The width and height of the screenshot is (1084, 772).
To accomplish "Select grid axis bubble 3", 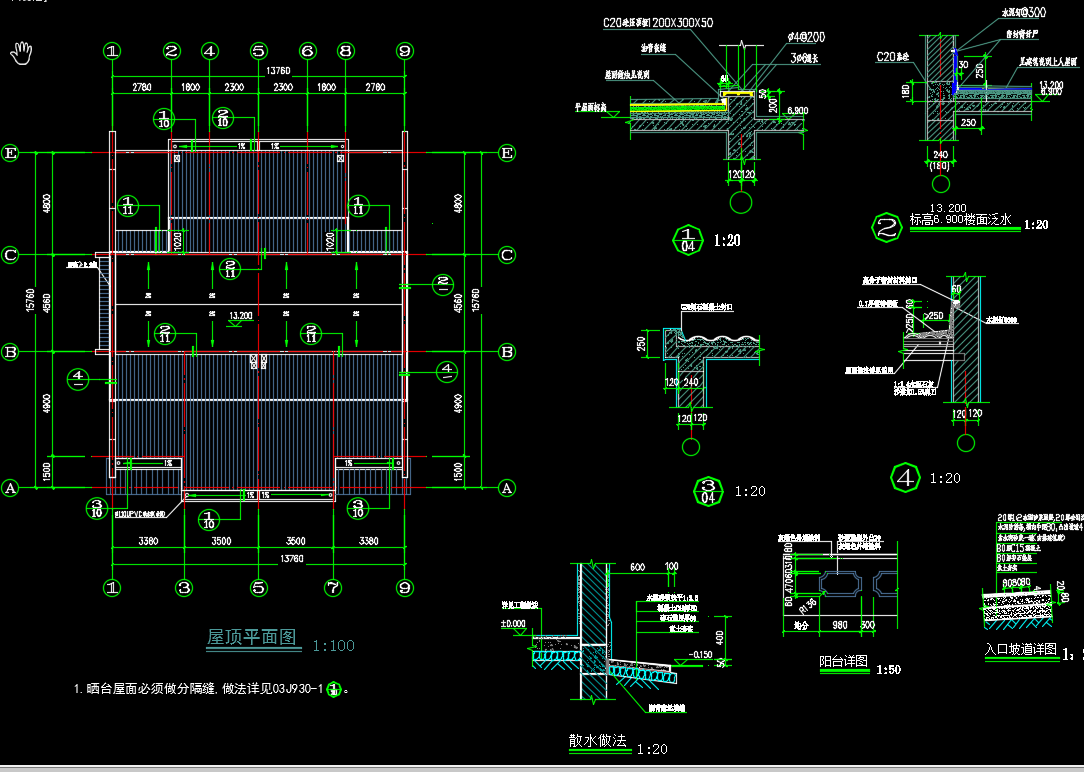I will click(x=184, y=587).
